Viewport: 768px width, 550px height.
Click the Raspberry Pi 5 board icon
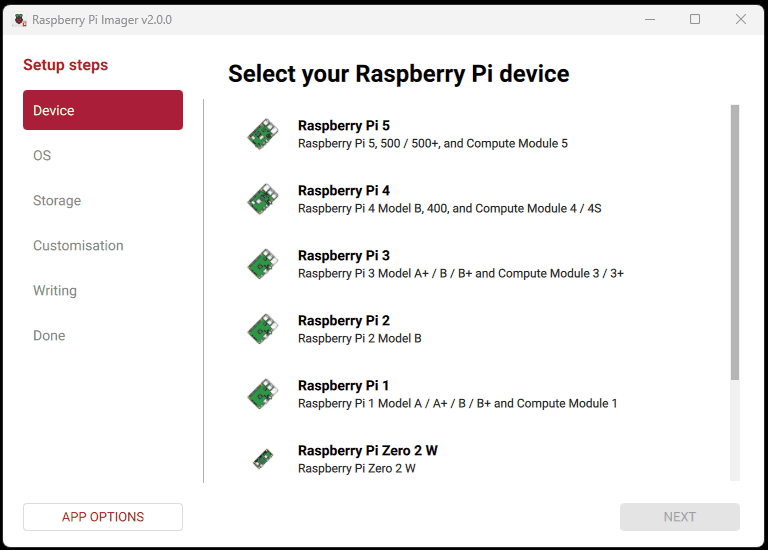pyautogui.click(x=263, y=134)
